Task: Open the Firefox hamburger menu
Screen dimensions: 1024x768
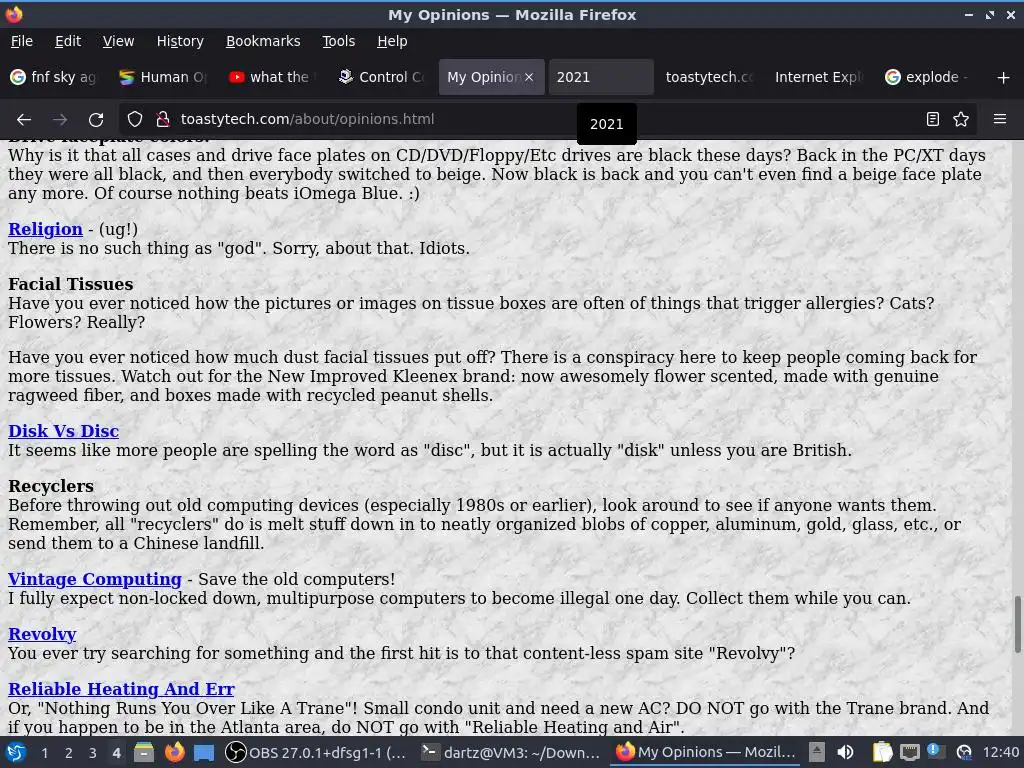Action: point(1000,120)
